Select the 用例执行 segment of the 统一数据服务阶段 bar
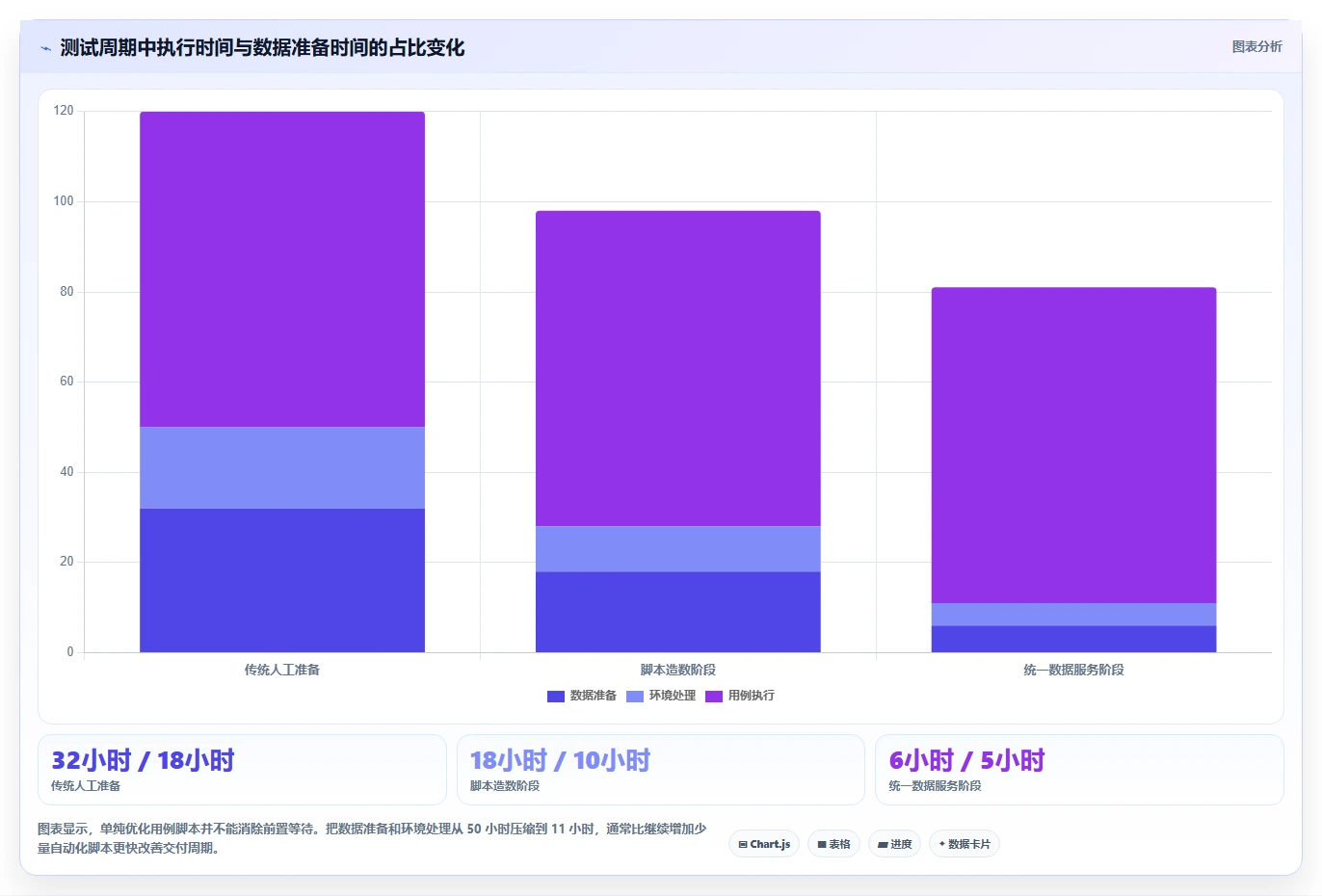This screenshot has height=896, width=1322. [x=1073, y=445]
